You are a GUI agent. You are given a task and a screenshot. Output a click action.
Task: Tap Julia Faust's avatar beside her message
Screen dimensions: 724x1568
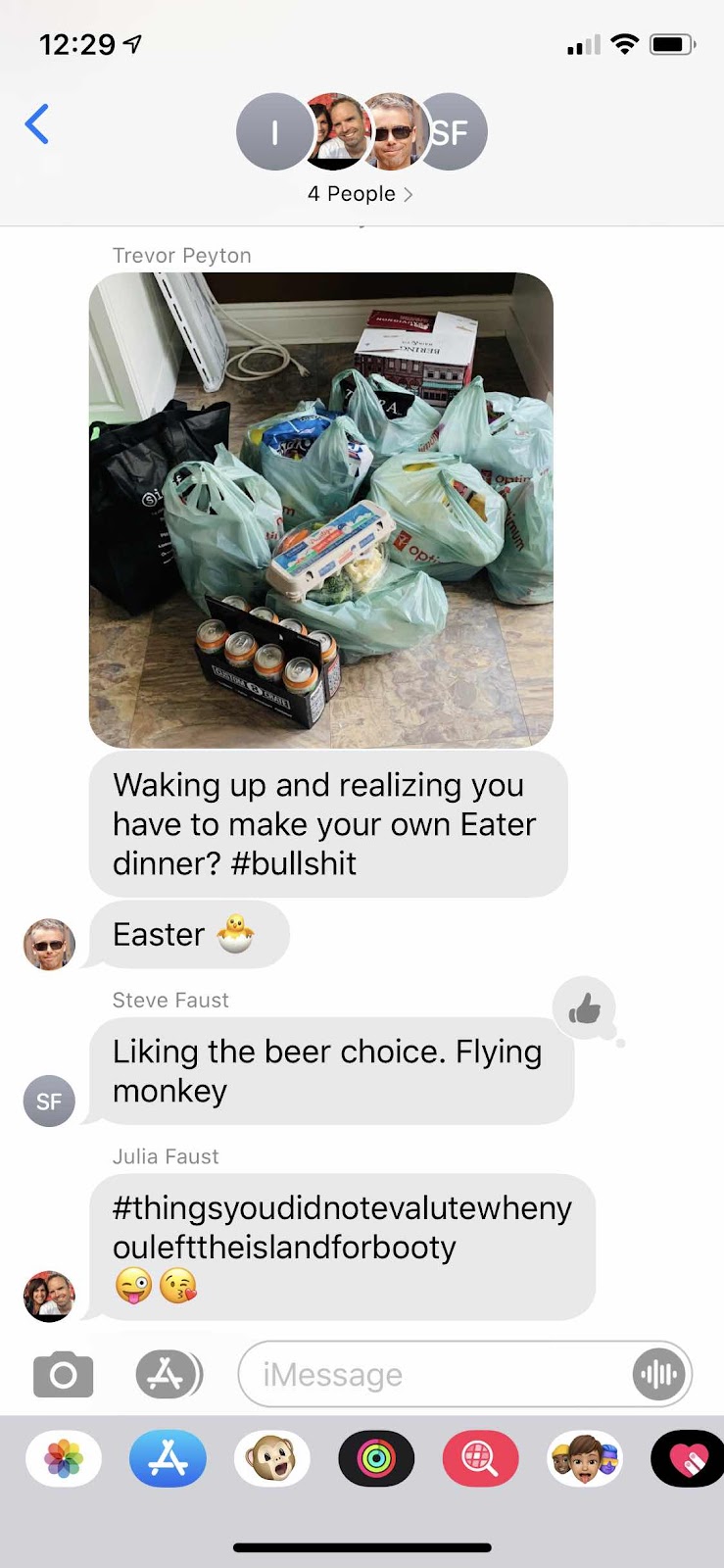pyautogui.click(x=49, y=1296)
